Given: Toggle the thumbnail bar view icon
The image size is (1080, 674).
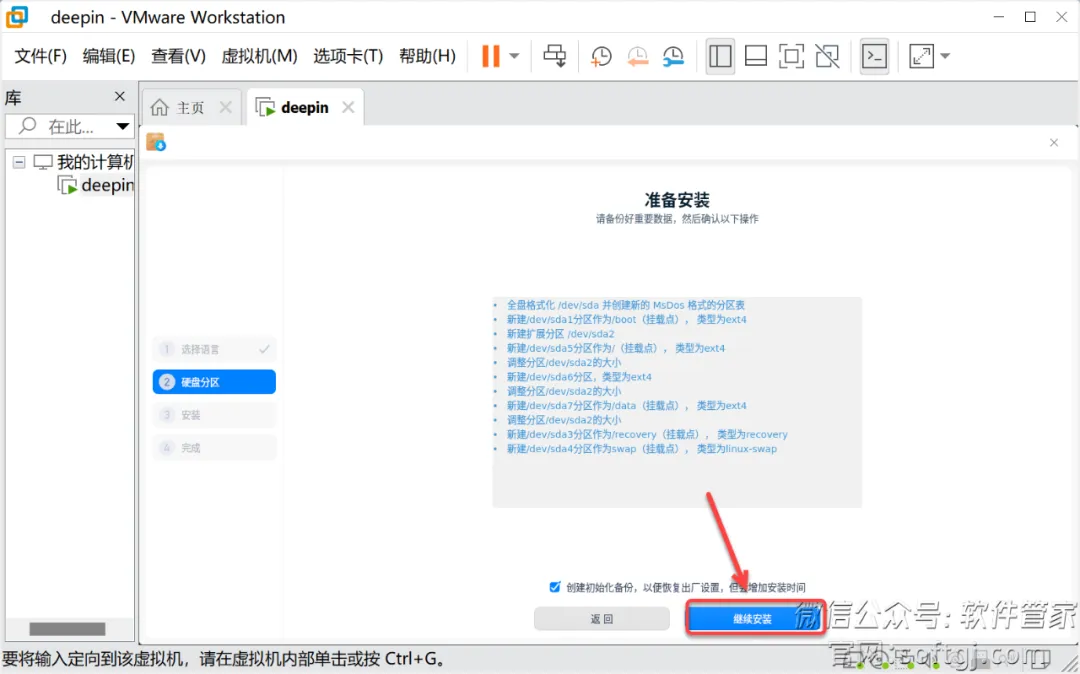Looking at the screenshot, I should pos(756,56).
